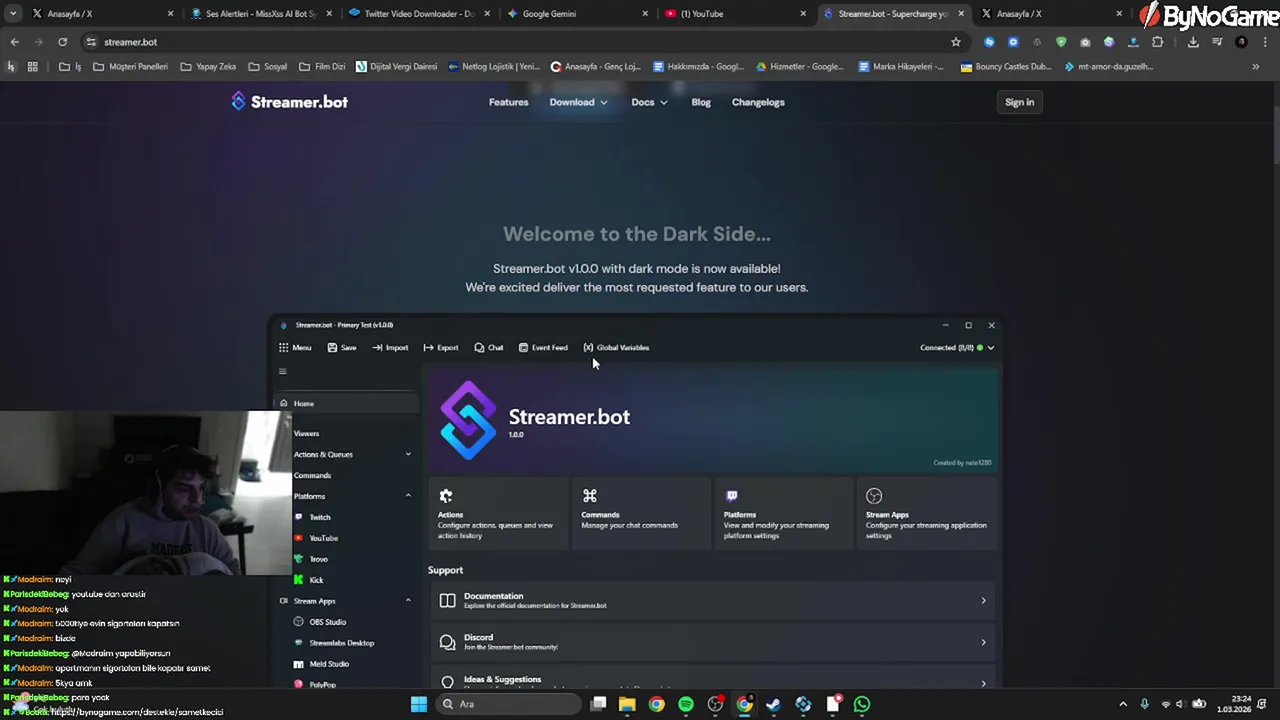Close the streamer.bot browser tab
This screenshot has height=720, width=1280.
pyautogui.click(x=961, y=14)
